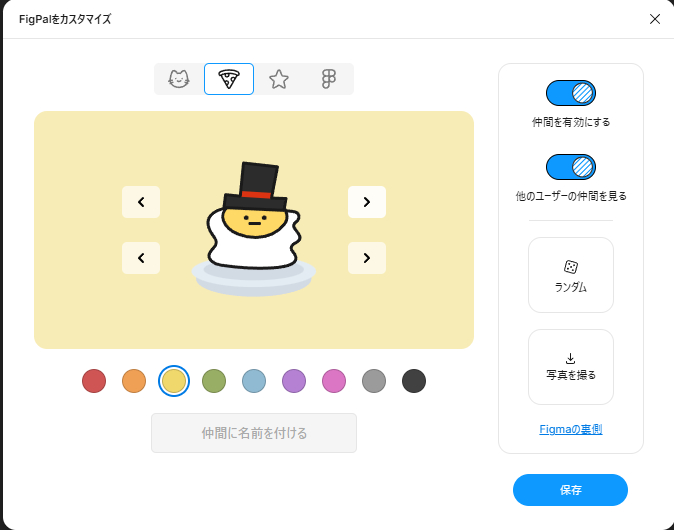674x530 pixels.
Task: Choose the red color swatch
Action: tap(94, 381)
